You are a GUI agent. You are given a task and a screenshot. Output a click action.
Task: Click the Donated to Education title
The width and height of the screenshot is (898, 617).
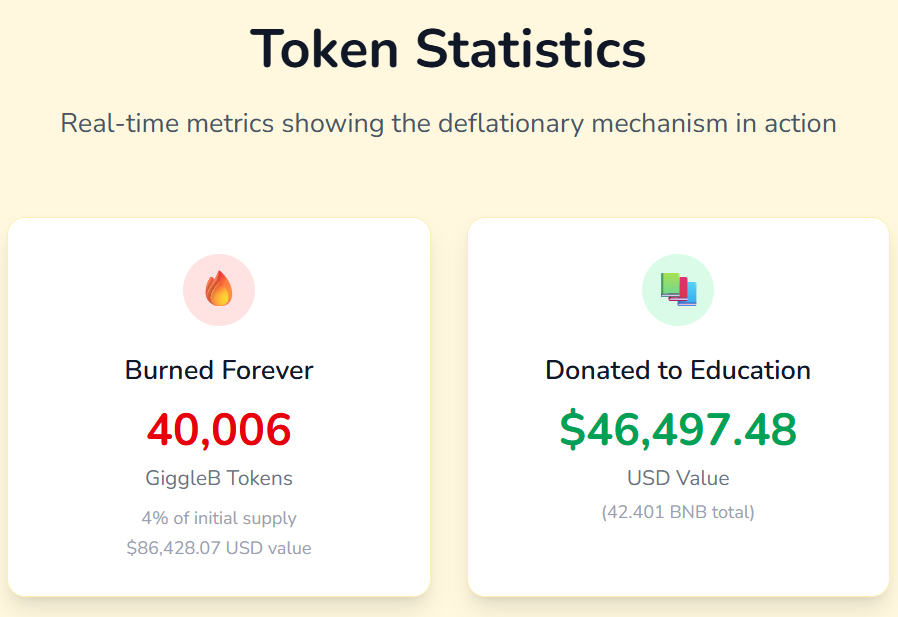(x=678, y=370)
